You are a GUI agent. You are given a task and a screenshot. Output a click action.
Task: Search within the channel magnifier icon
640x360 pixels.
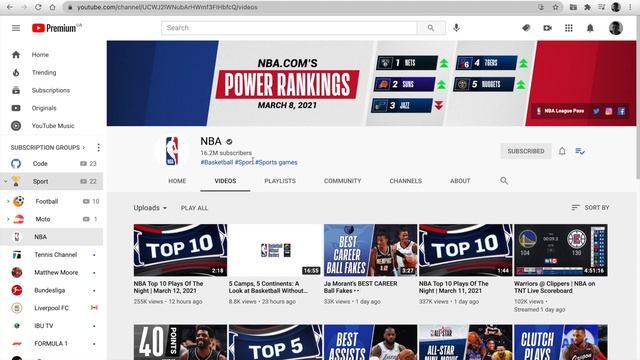pos(504,180)
